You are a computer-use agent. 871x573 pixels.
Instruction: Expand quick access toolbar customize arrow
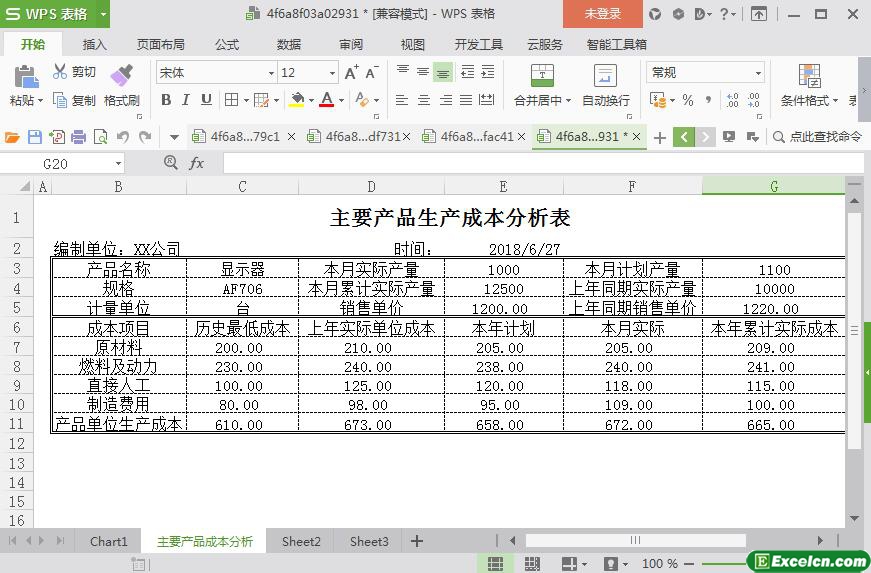click(174, 137)
